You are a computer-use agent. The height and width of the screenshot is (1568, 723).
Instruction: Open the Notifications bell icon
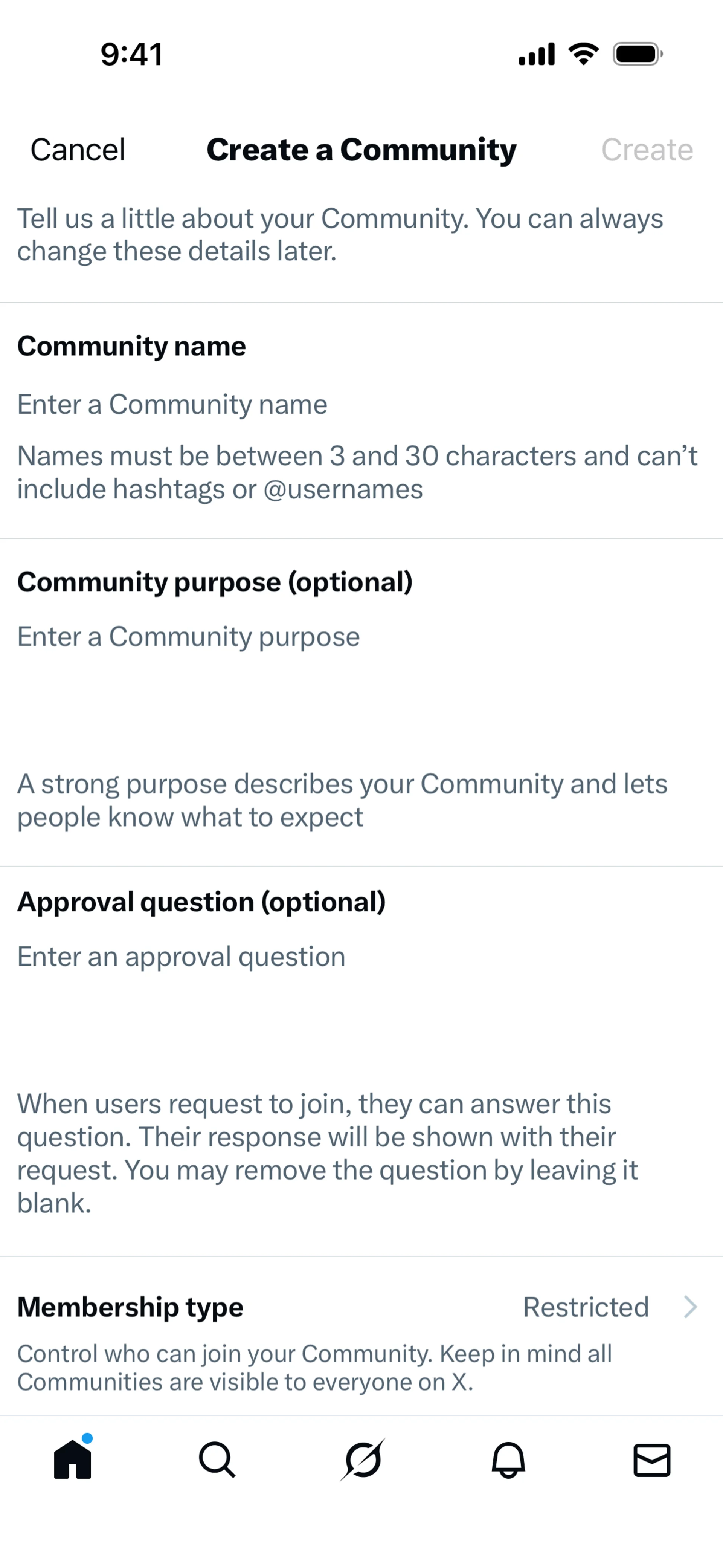508,1459
